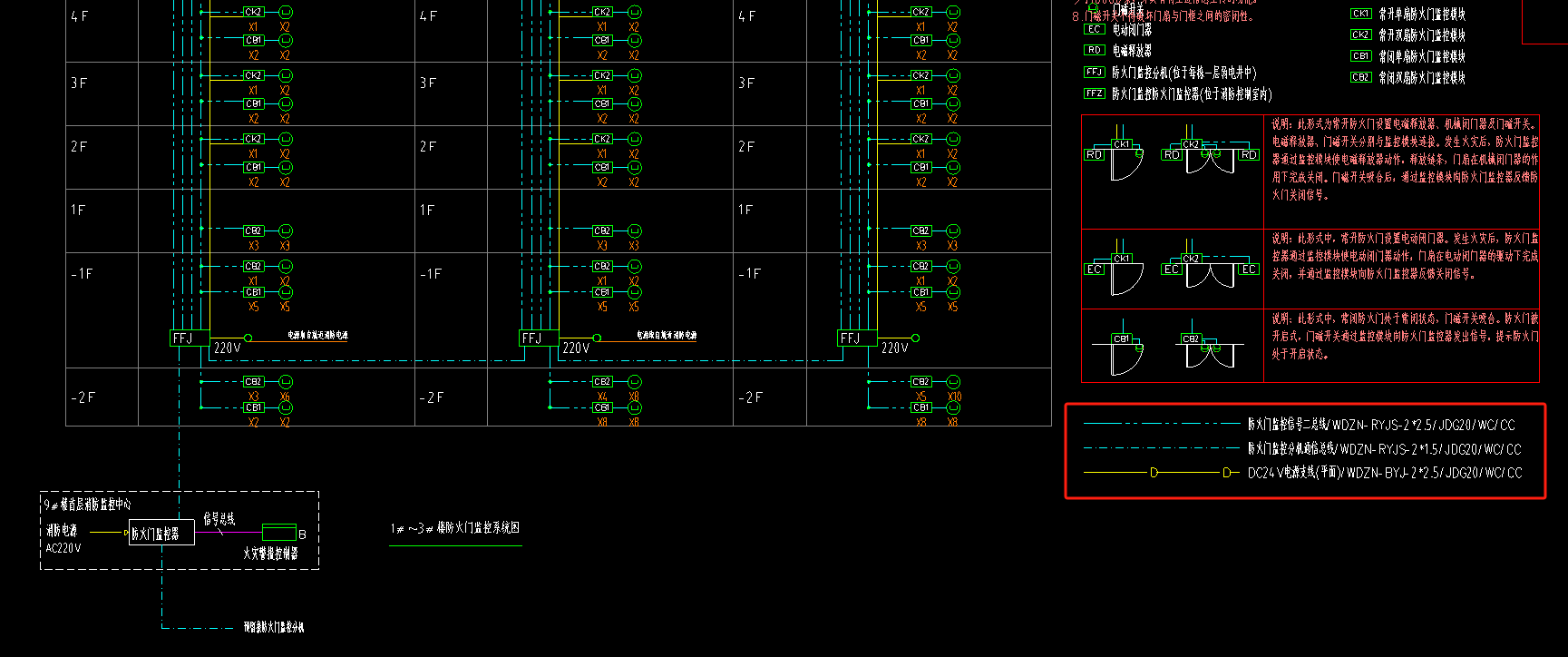Pick the EC legend symbol beside 电动闭门器
The height and width of the screenshot is (657, 1568).
click(x=1095, y=29)
